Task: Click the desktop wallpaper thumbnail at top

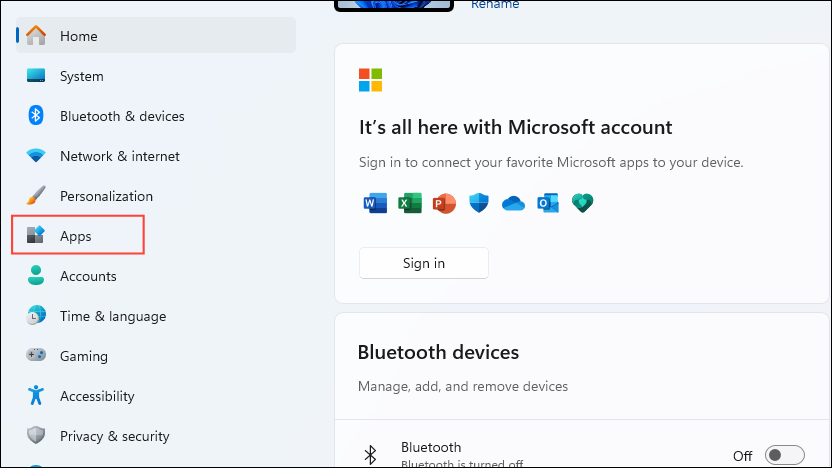Action: pyautogui.click(x=394, y=5)
